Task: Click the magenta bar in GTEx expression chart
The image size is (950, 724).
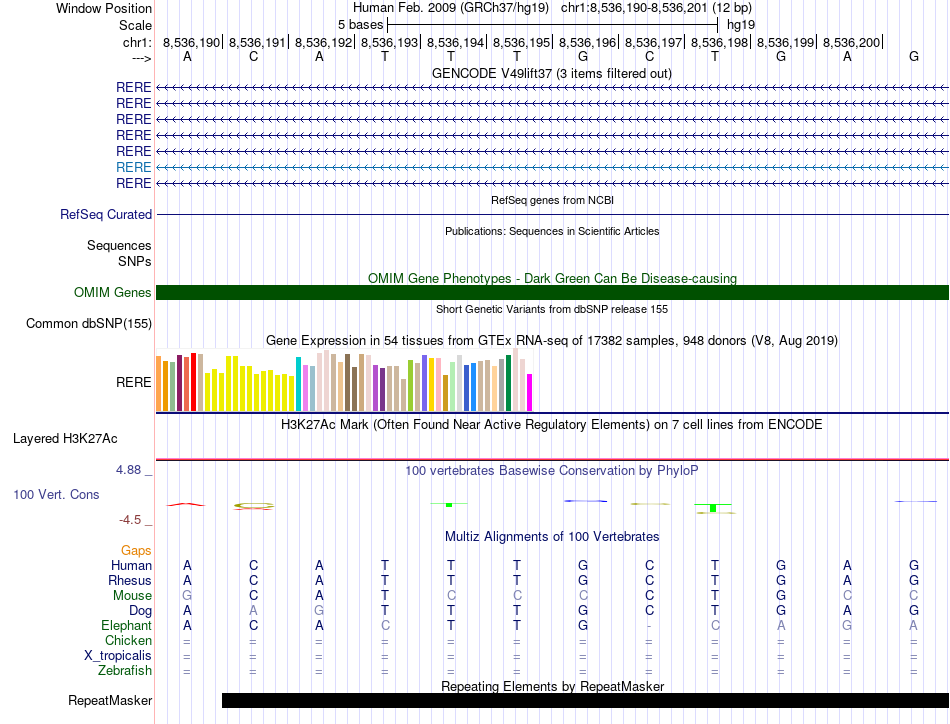Action: 530,393
